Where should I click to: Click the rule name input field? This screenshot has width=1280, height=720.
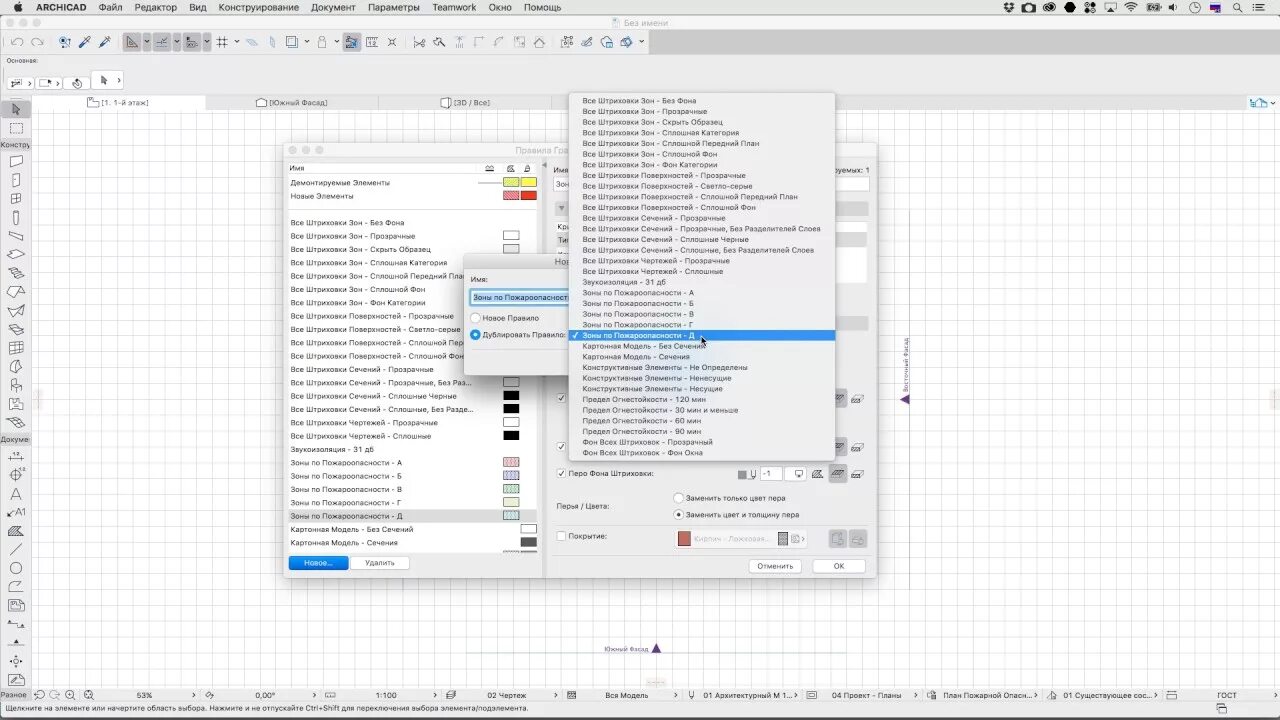(520, 297)
